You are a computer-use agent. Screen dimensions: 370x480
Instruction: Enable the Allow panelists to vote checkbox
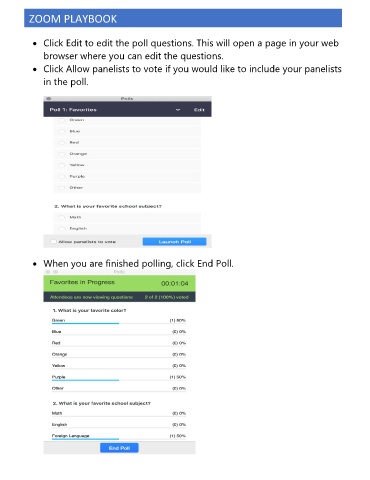[x=54, y=242]
